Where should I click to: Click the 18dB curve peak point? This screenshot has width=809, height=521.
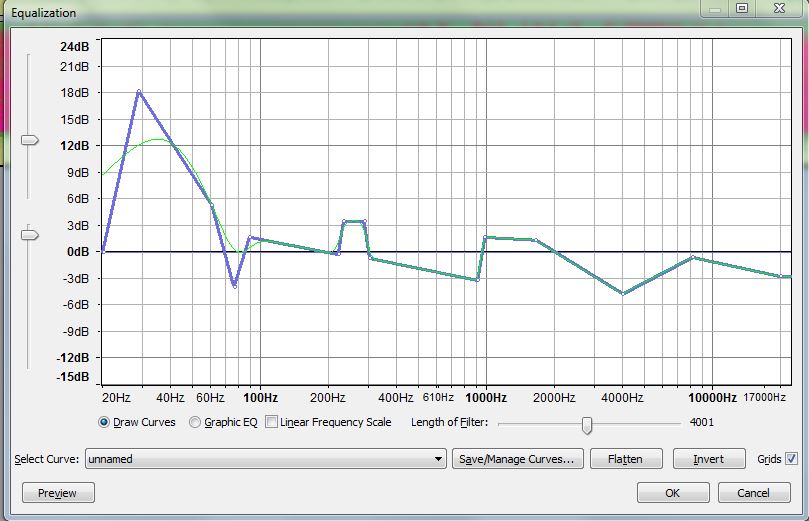pos(139,91)
